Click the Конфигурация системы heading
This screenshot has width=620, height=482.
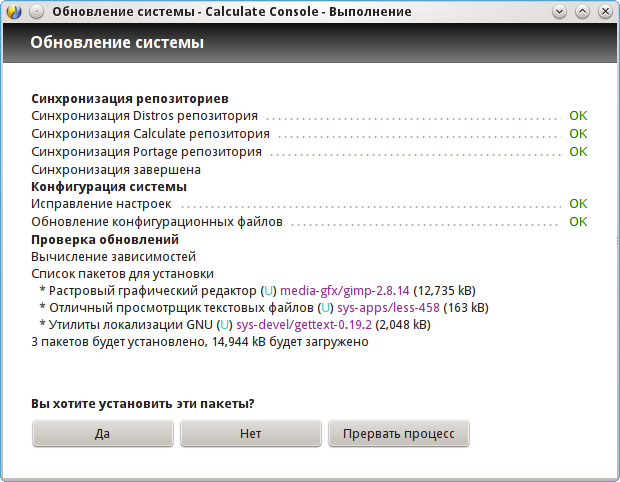click(109, 186)
